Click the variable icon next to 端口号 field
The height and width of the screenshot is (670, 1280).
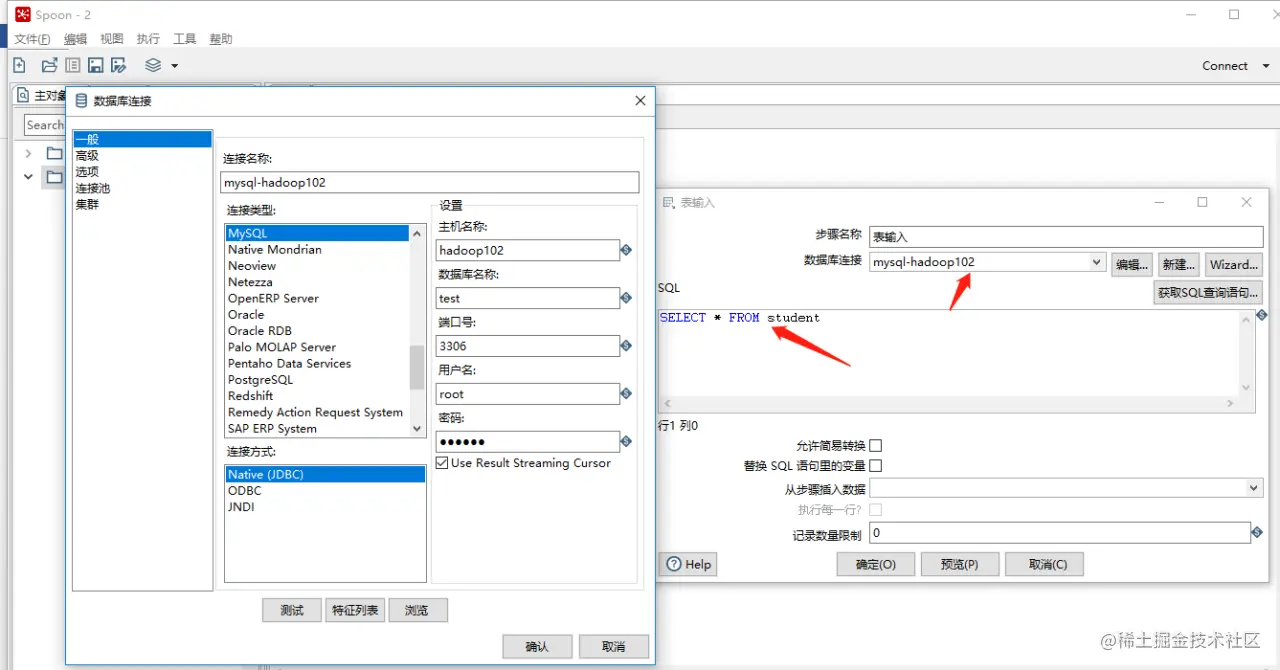coord(626,346)
